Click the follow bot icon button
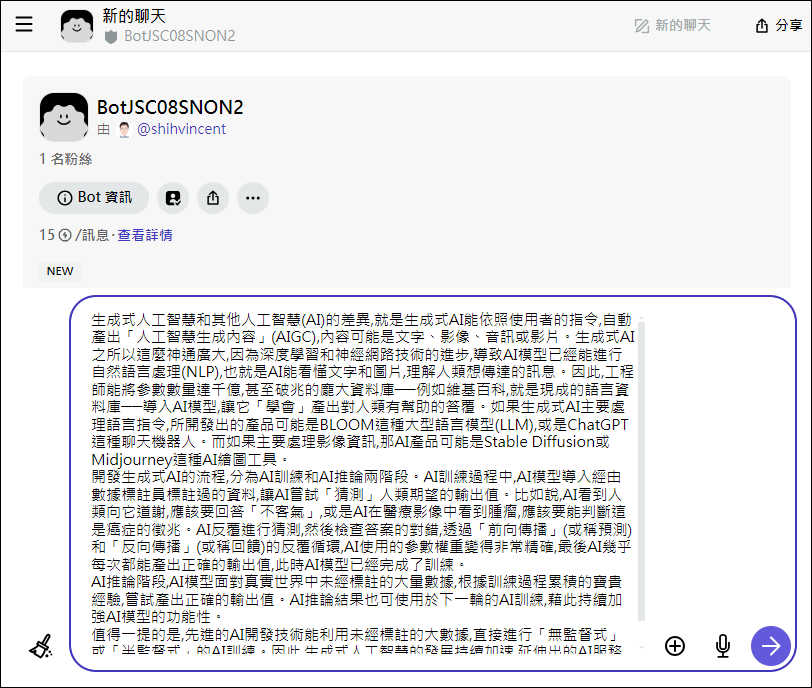812x688 pixels. (173, 198)
